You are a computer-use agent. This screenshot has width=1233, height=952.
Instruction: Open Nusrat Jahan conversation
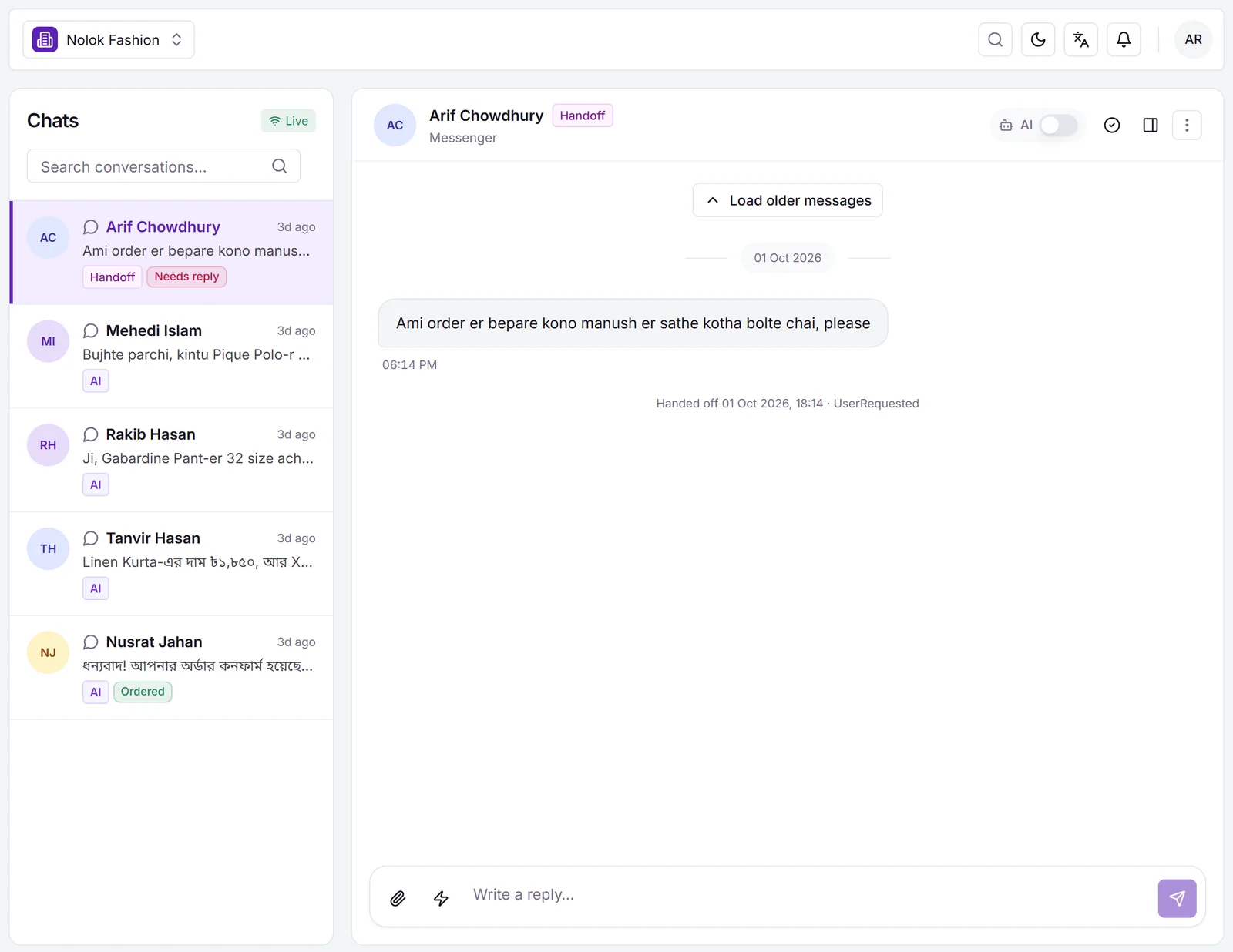click(x=171, y=668)
